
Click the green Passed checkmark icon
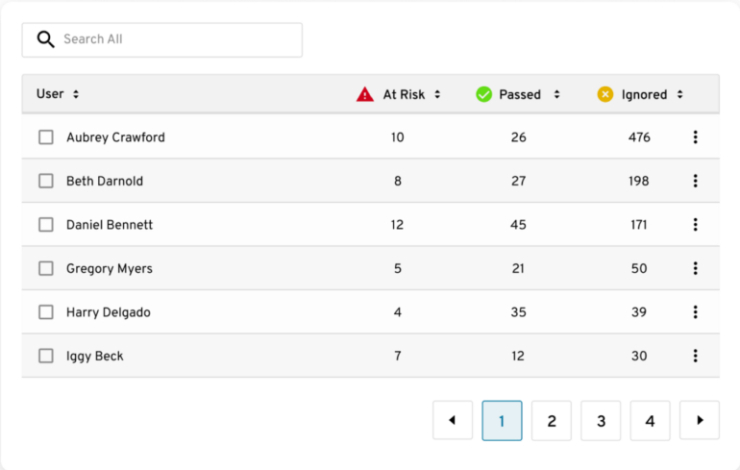click(484, 95)
